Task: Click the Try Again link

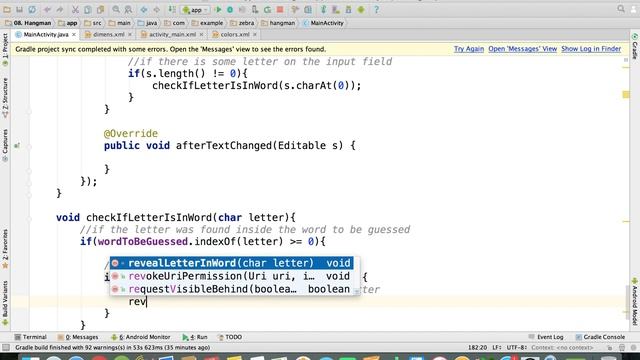Action: pyautogui.click(x=469, y=49)
